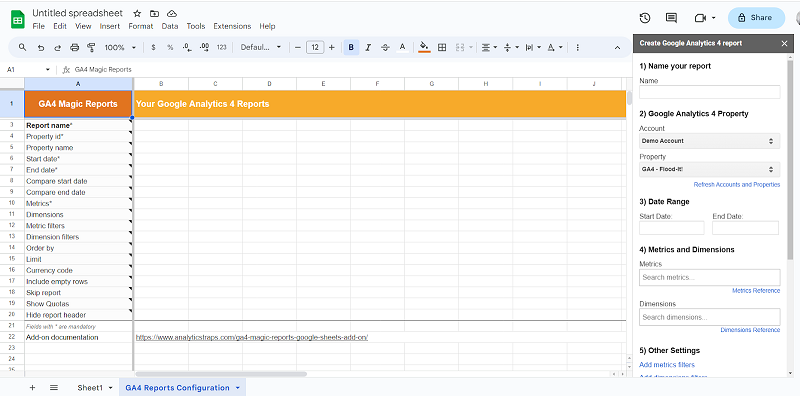Open the Data menu
The height and width of the screenshot is (396, 800).
point(170,26)
